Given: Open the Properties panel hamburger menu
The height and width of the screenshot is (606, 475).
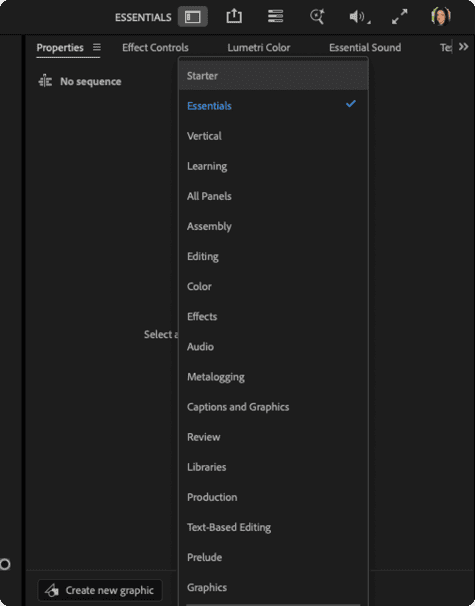Looking at the screenshot, I should click(97, 47).
